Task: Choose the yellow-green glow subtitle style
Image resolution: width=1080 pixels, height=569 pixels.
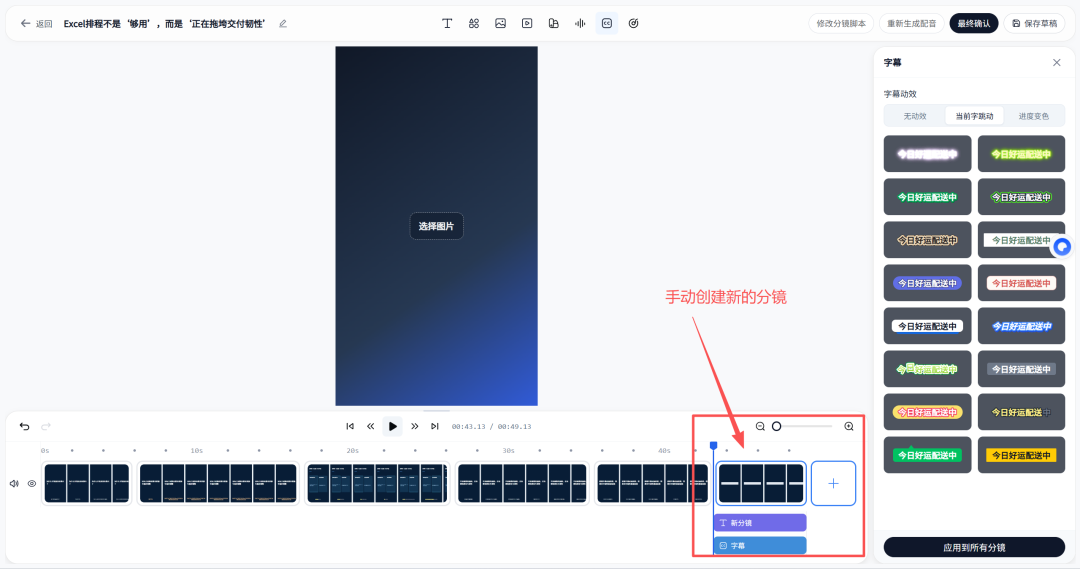Action: click(1021, 154)
